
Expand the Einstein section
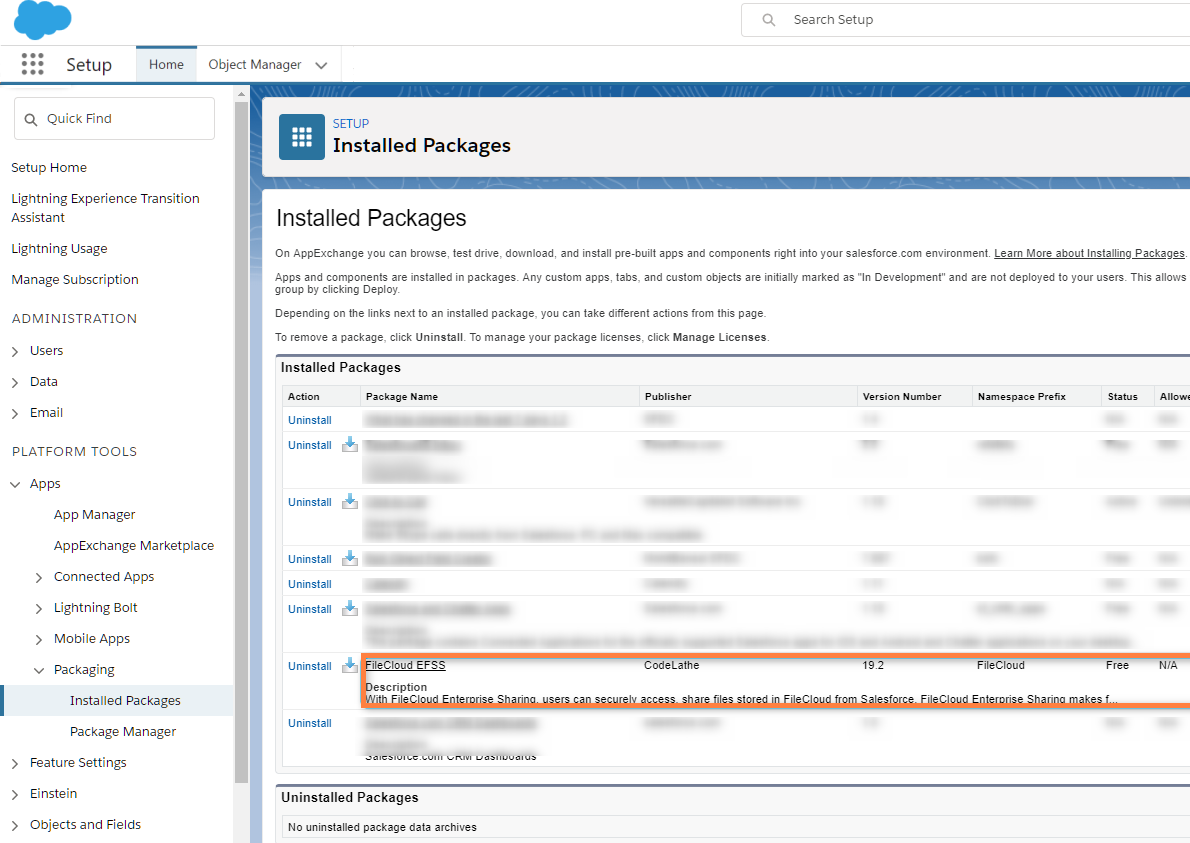tap(15, 794)
